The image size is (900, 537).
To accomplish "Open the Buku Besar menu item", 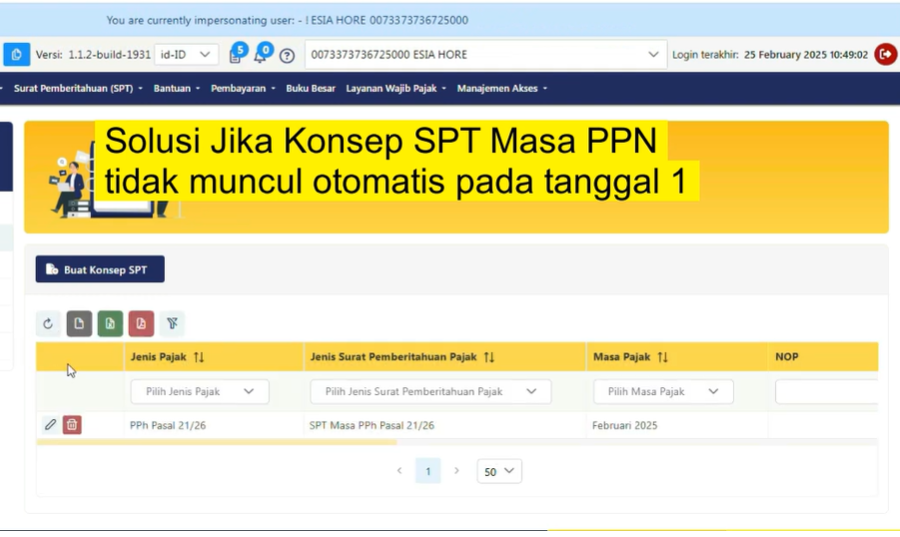I will [x=311, y=88].
